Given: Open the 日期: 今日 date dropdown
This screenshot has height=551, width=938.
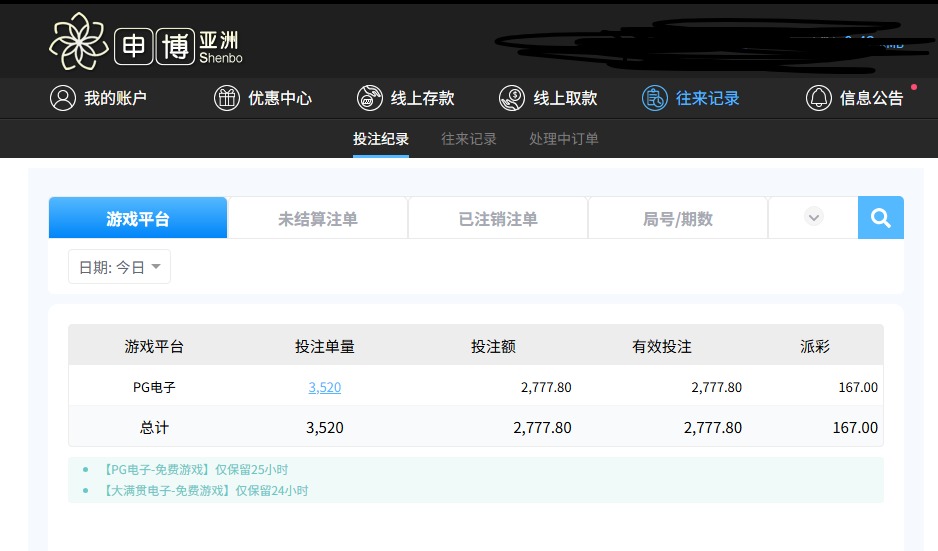Looking at the screenshot, I should click(x=119, y=267).
